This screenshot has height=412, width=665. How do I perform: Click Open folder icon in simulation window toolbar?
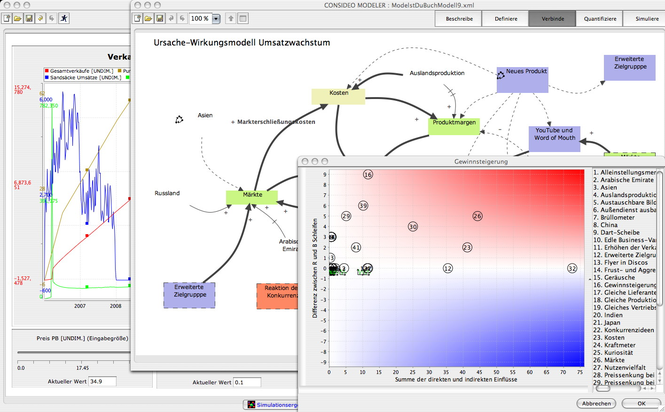pyautogui.click(x=18, y=18)
